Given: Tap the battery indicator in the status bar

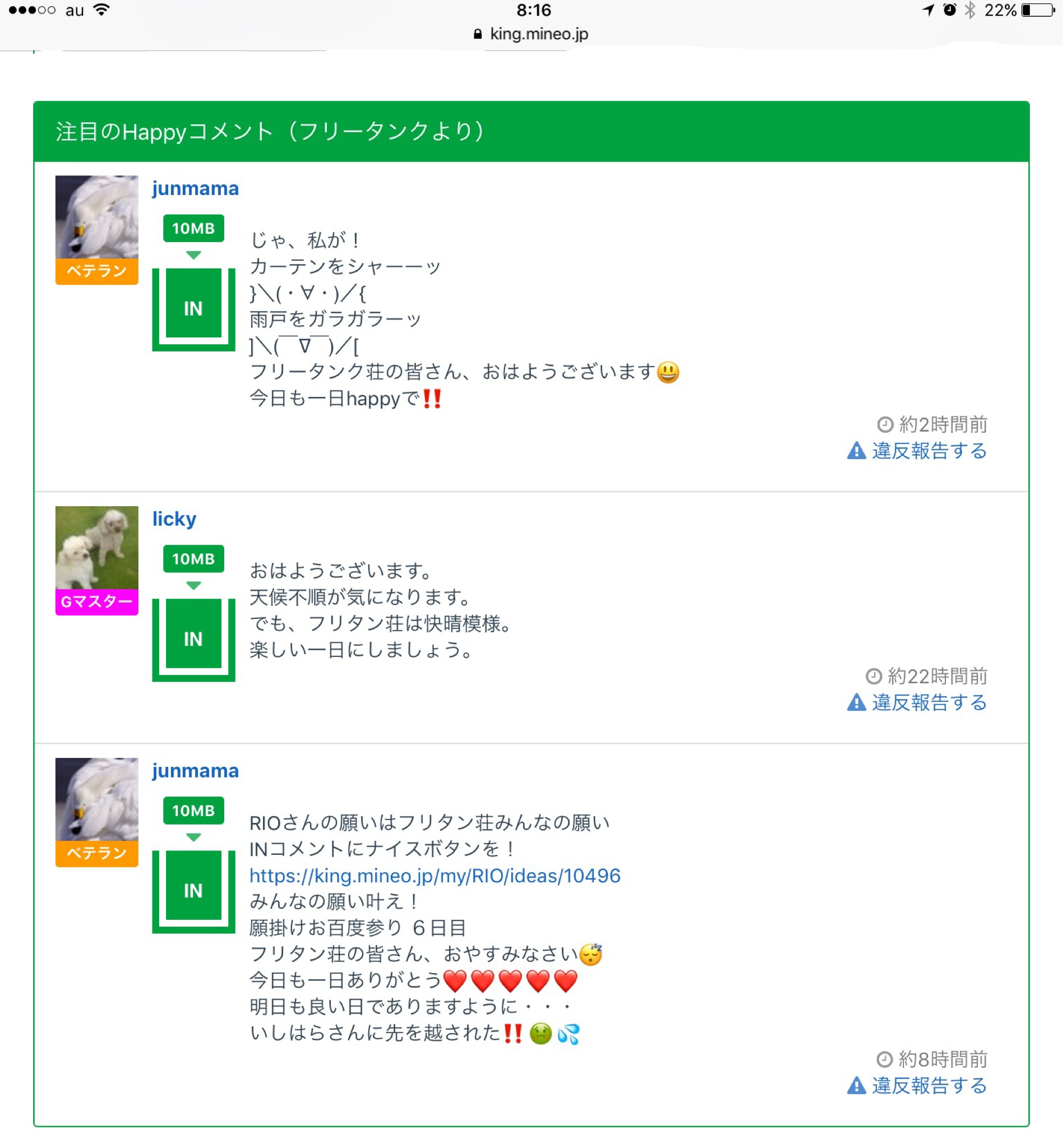Looking at the screenshot, I should coord(1037,10).
